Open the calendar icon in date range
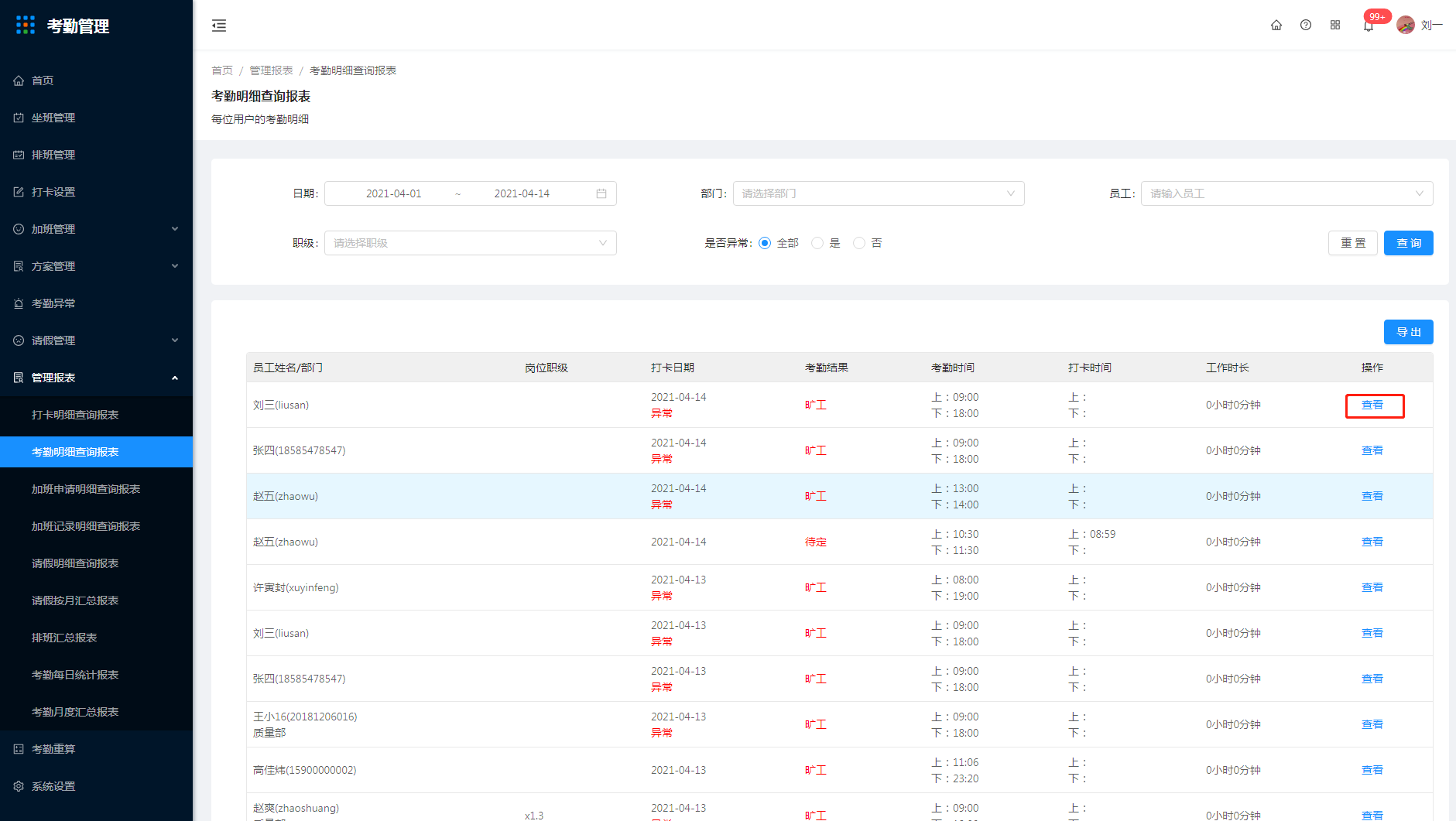This screenshot has height=821, width=1456. [x=601, y=193]
